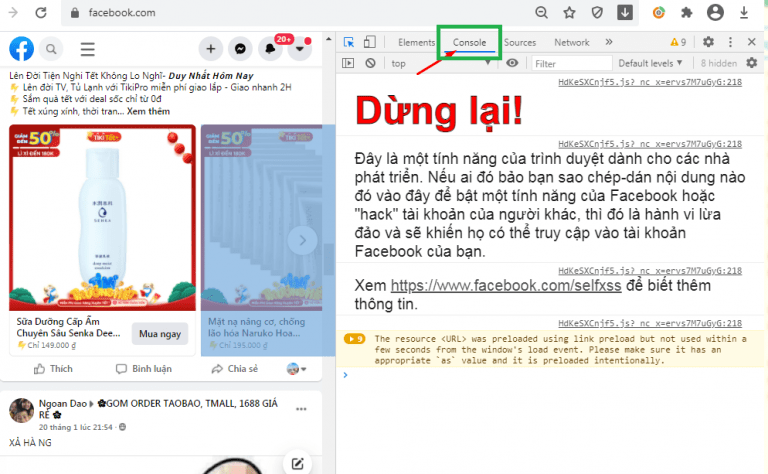Screen dimensions: 768x474
Task: Open Ngoan Dao's profile picture
Action: tap(22, 410)
